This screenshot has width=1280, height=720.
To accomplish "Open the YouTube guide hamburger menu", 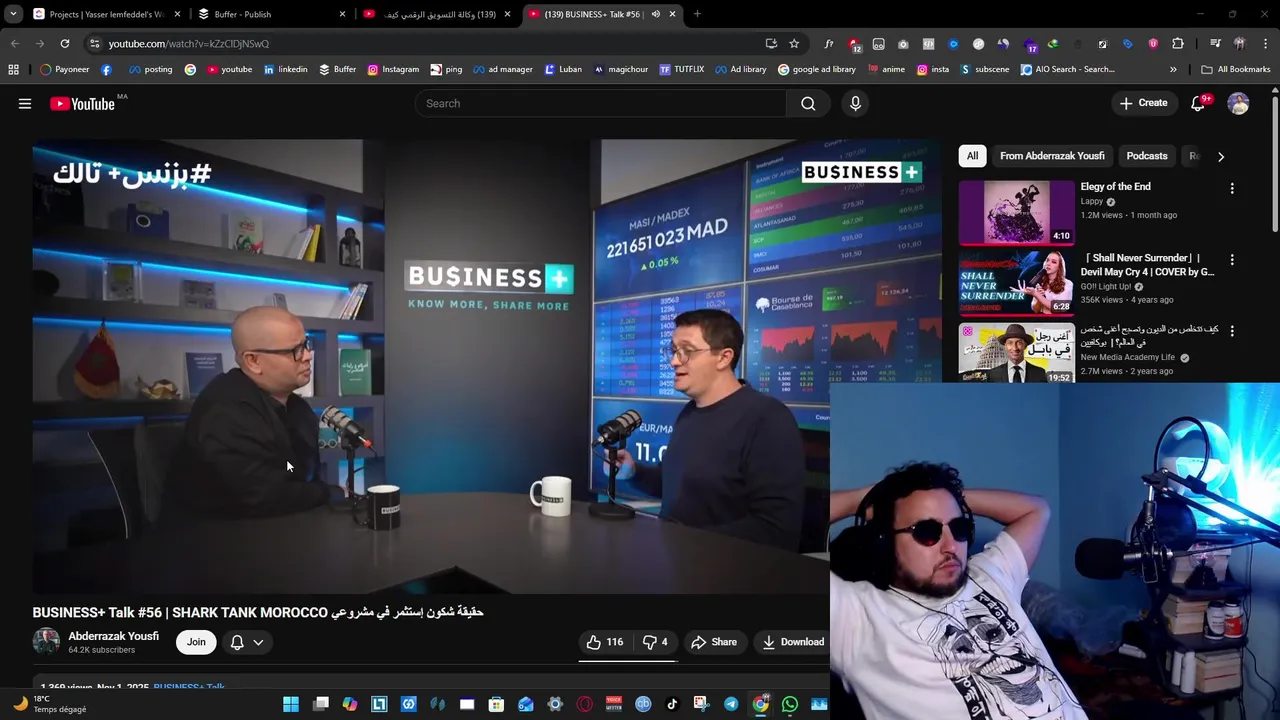I will [x=25, y=104].
